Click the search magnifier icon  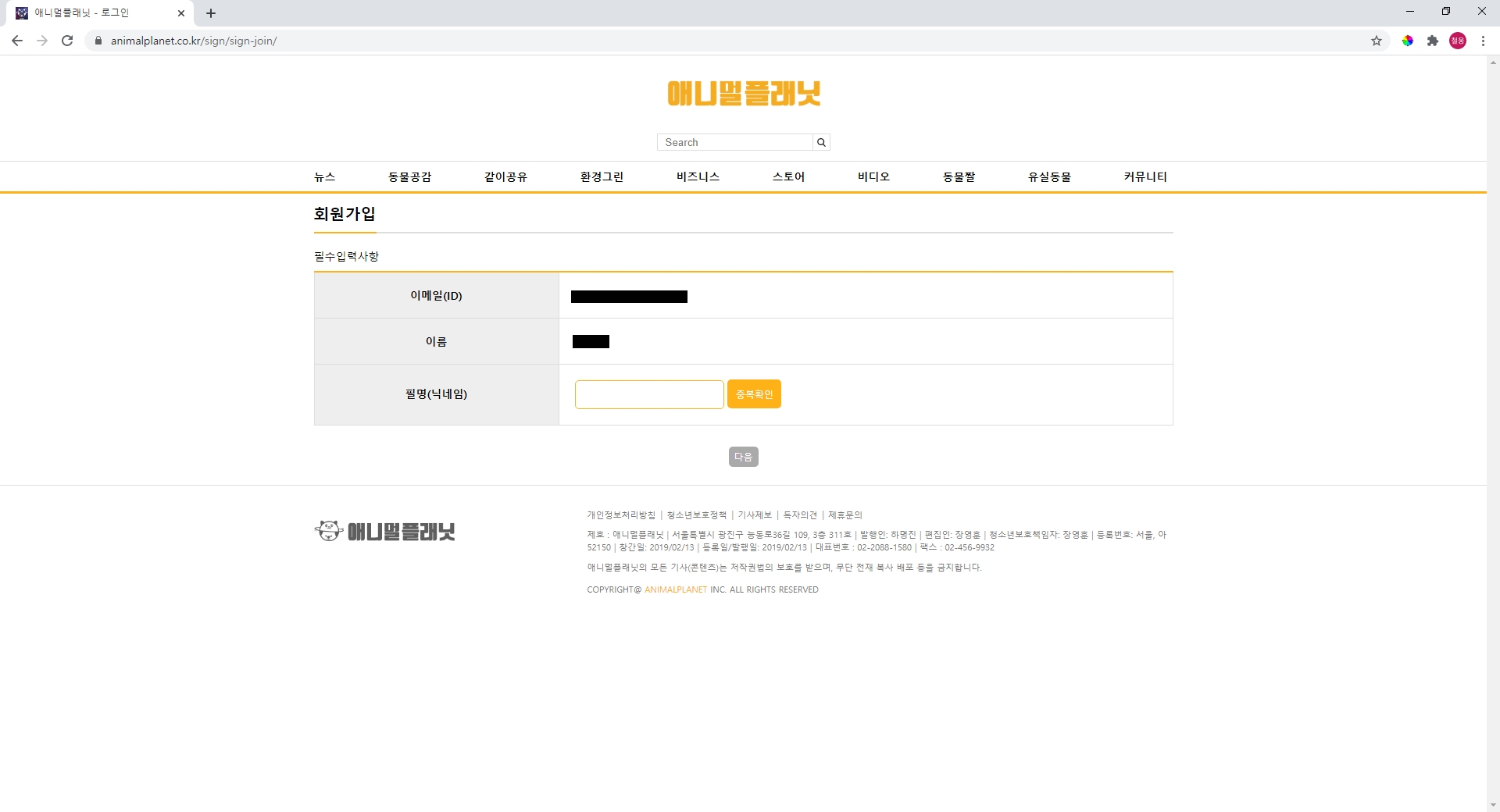coord(821,142)
